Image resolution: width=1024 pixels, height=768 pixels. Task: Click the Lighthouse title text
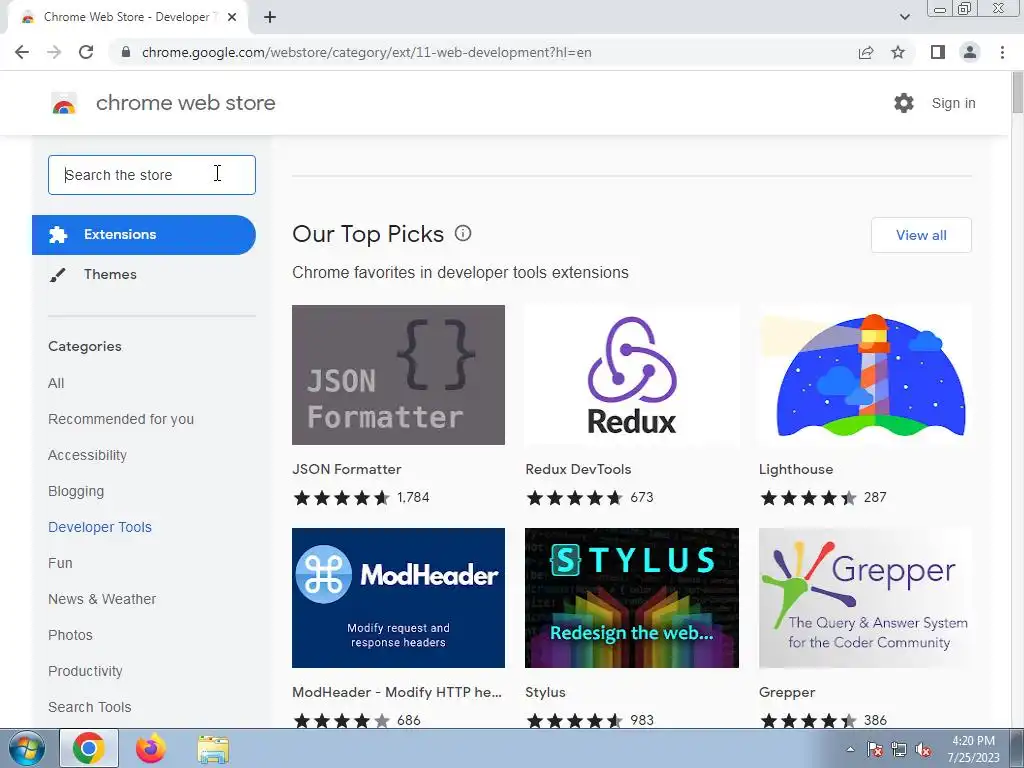[796, 470]
